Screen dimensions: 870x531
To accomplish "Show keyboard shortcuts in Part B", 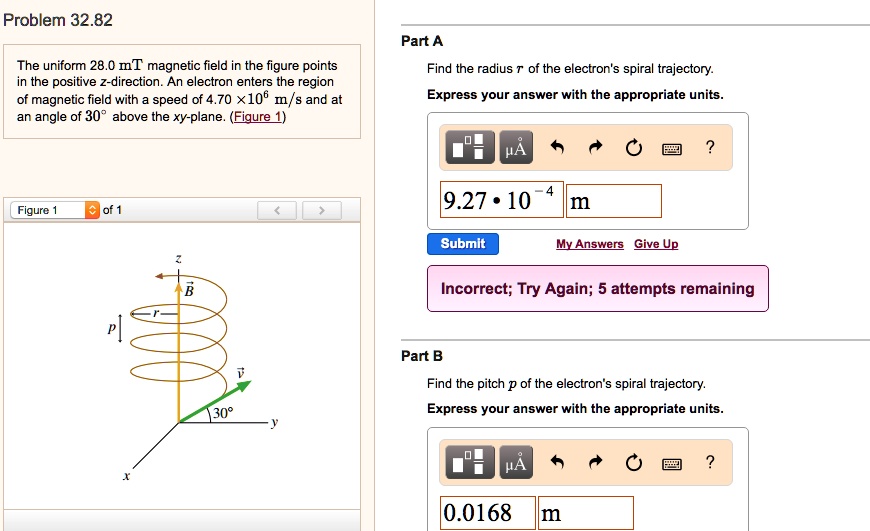I will pos(672,463).
